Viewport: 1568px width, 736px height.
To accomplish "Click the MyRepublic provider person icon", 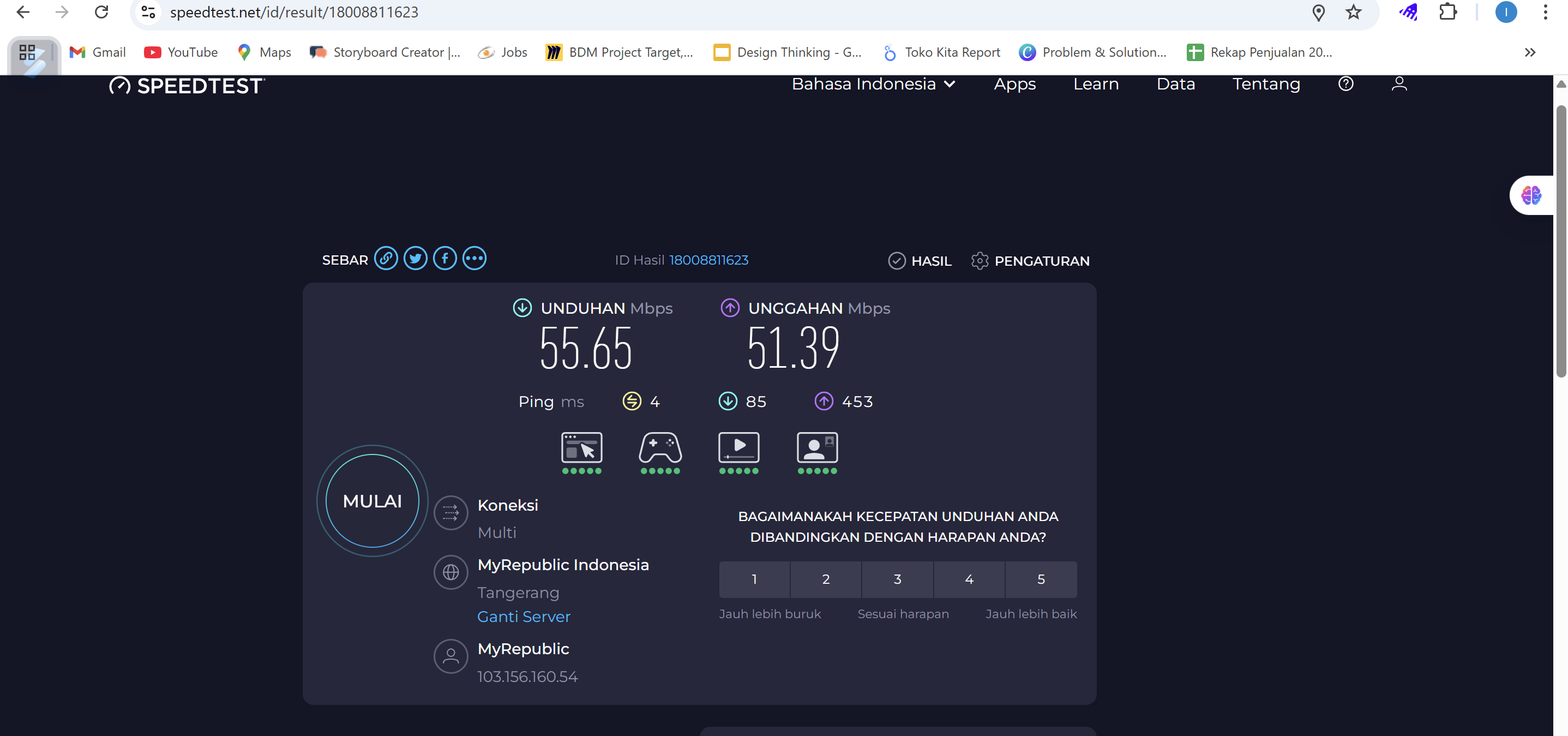I will (450, 656).
